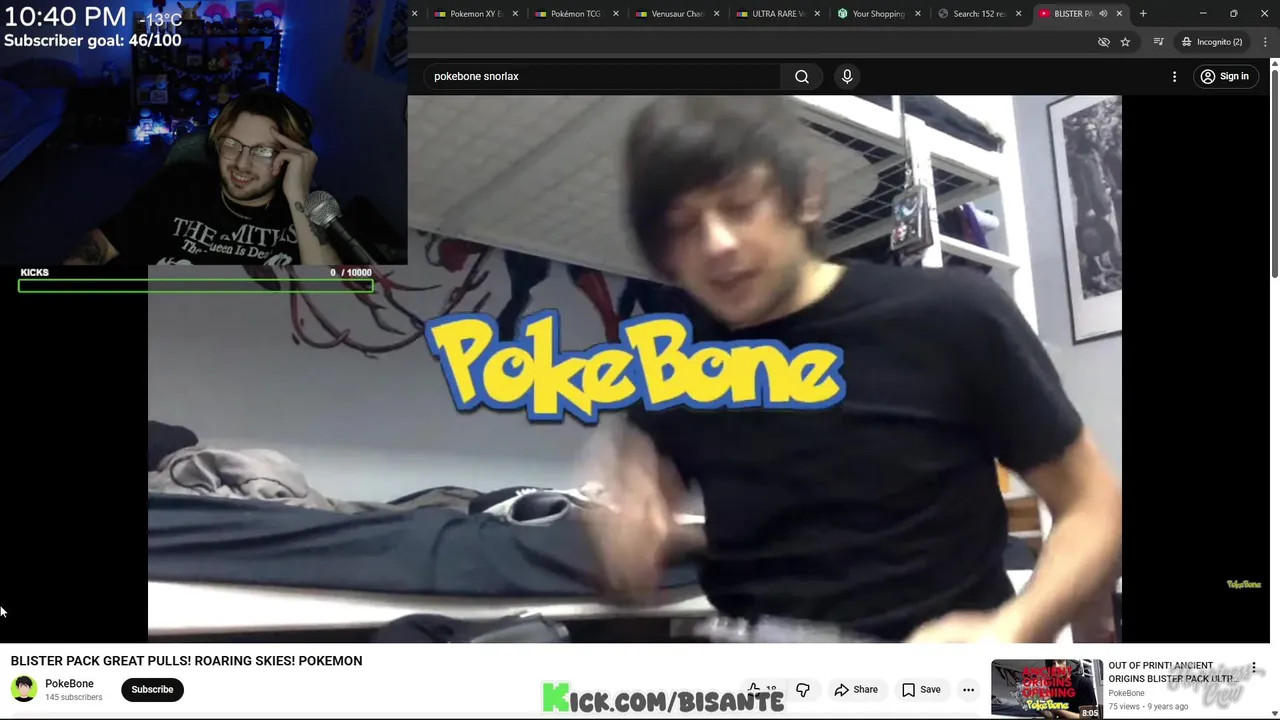Bookmark this page with star icon
This screenshot has width=1280, height=720.
pos(1125,42)
